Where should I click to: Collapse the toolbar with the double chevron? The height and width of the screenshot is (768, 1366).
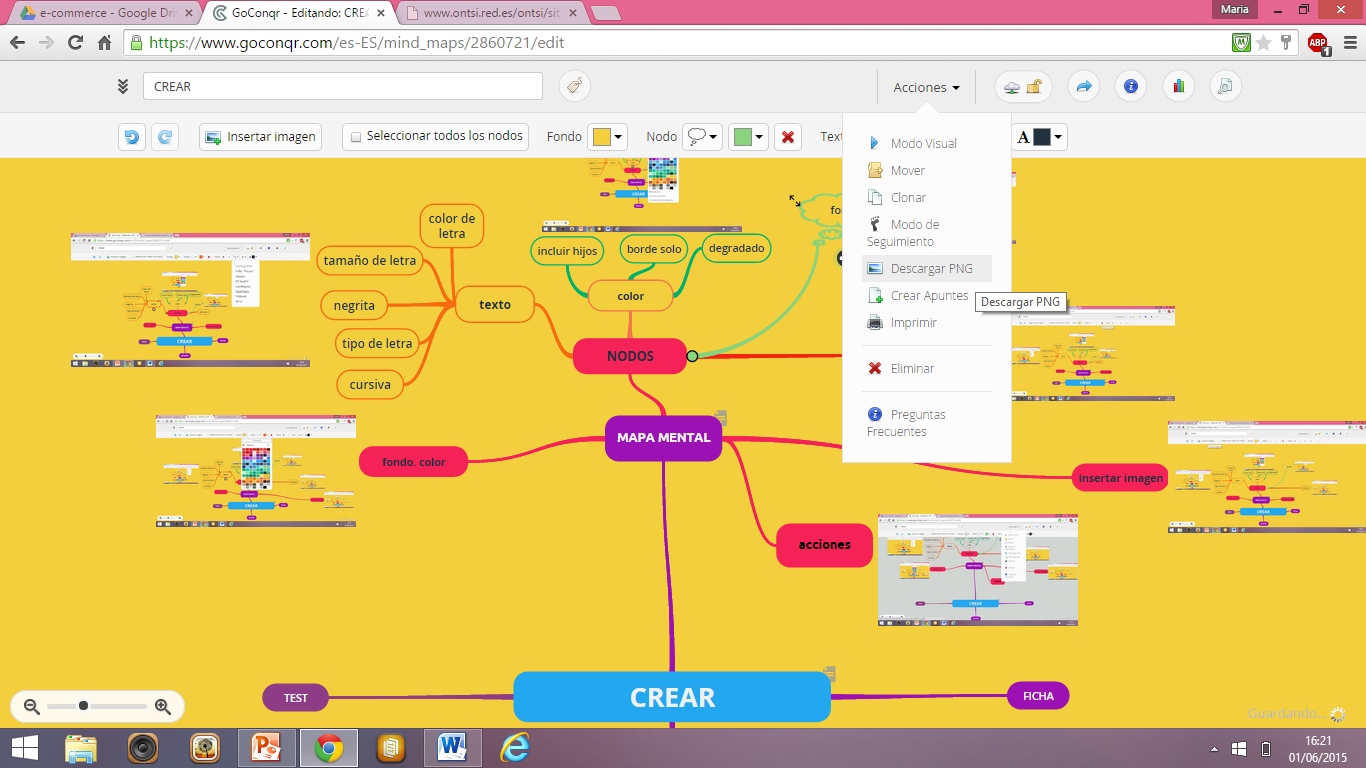123,86
